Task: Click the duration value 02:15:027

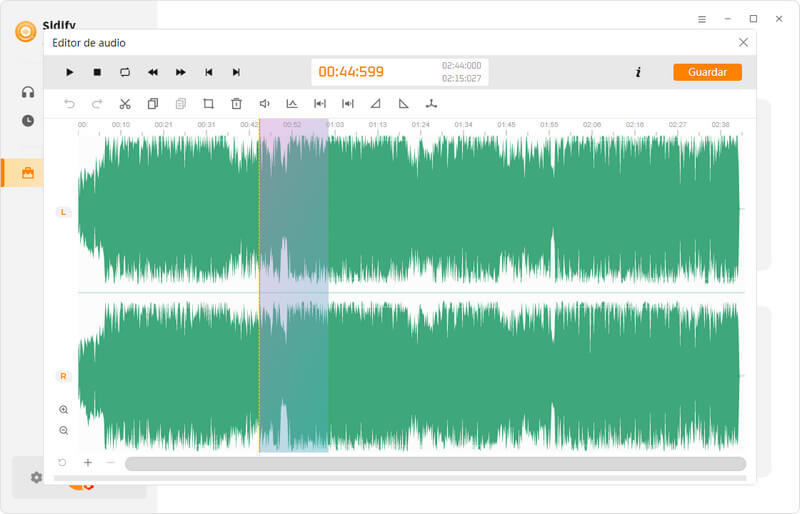Action: (x=461, y=79)
